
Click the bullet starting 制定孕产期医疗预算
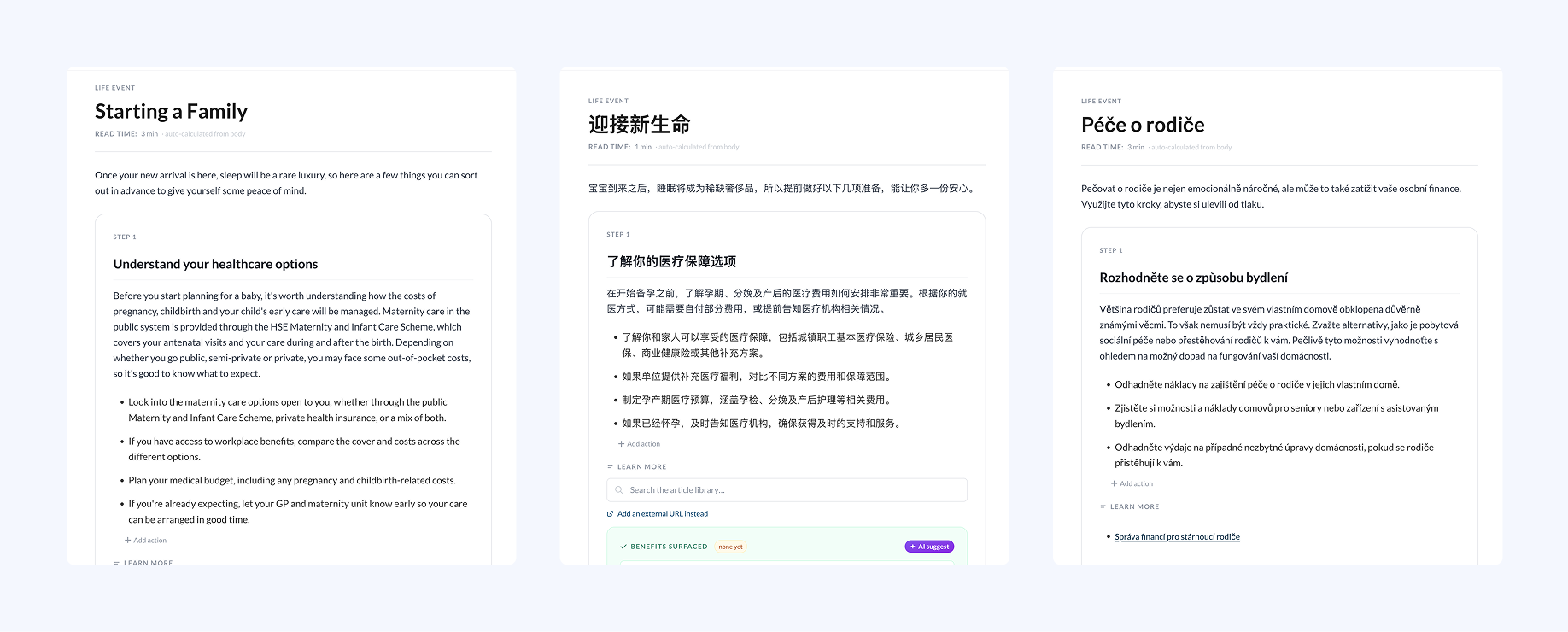point(758,400)
